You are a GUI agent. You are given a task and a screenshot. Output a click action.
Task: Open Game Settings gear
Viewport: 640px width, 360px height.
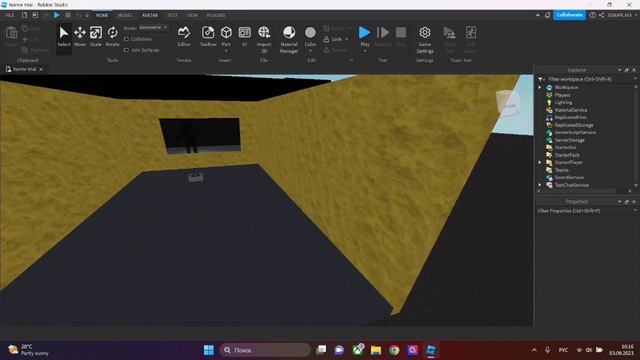click(425, 39)
